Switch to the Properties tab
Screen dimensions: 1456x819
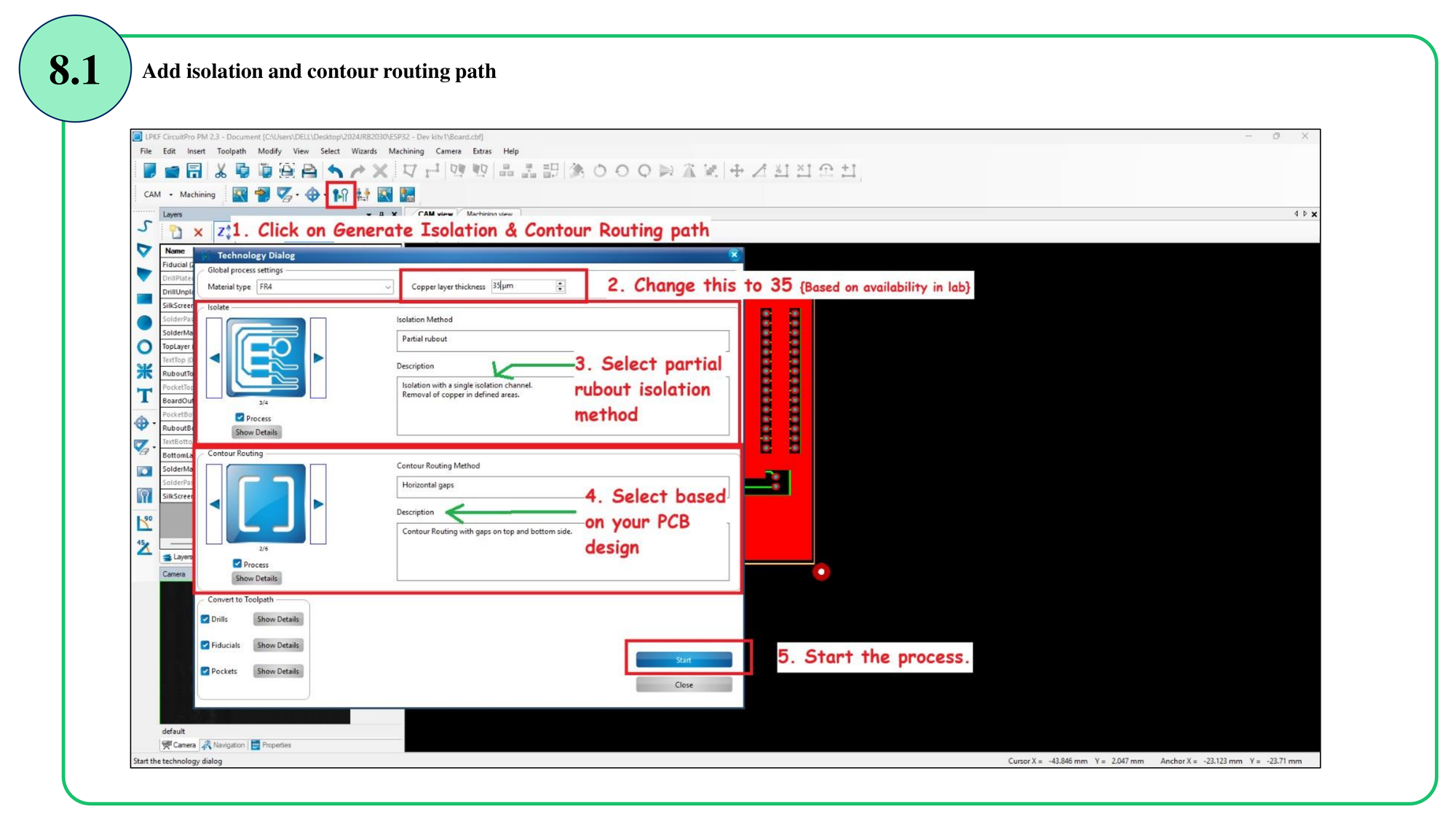tap(271, 745)
